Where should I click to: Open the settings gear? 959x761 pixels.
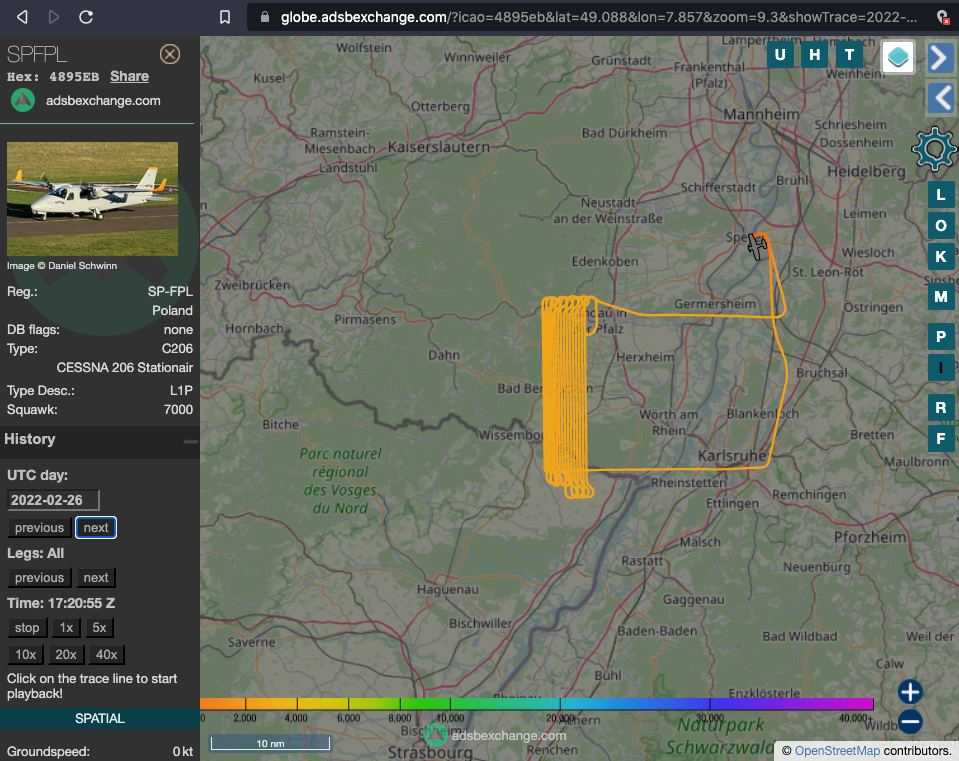pos(934,149)
